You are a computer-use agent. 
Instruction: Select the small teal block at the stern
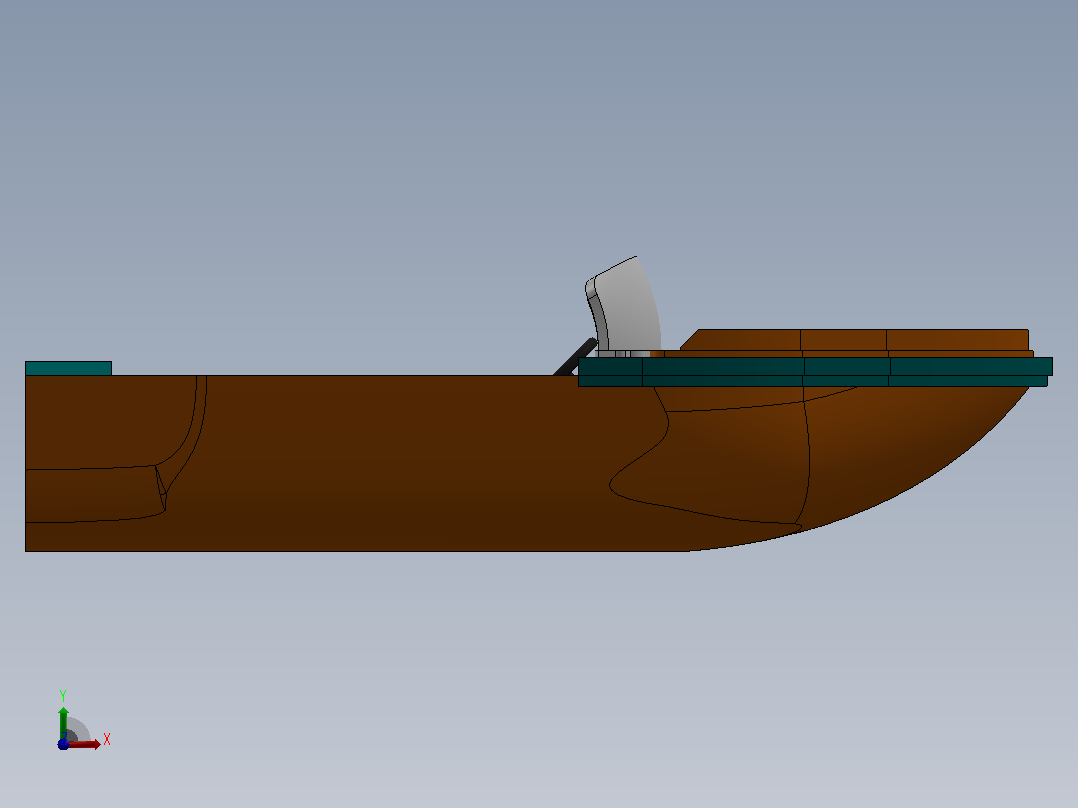68,369
